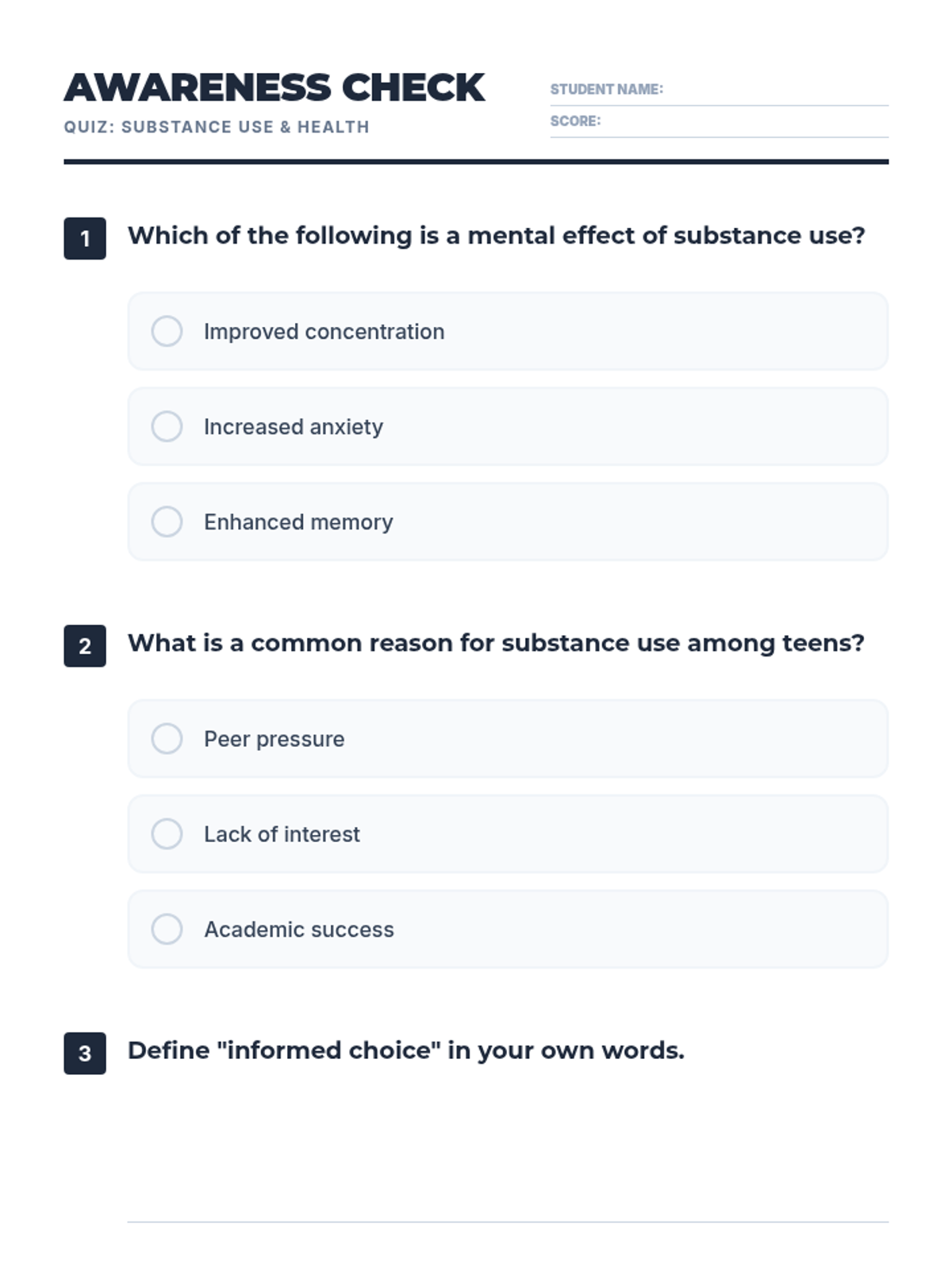Select Enhanced memory radio button
952x1270 pixels.
(167, 521)
